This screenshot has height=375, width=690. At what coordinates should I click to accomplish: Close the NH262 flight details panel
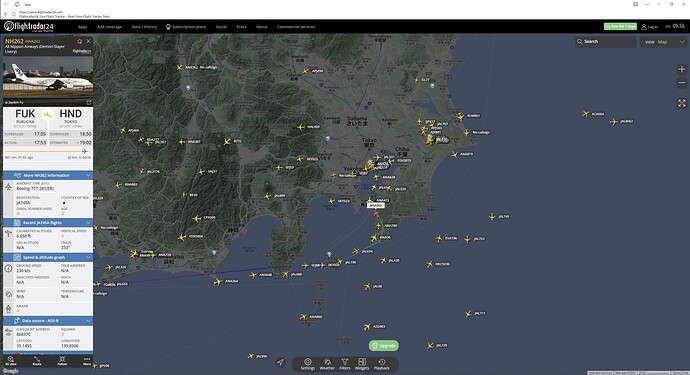click(x=88, y=41)
